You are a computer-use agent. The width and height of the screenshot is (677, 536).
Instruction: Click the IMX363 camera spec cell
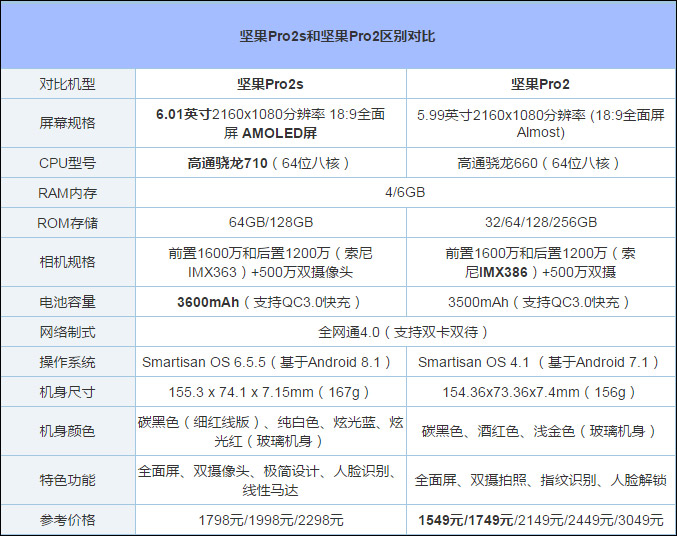coord(270,262)
